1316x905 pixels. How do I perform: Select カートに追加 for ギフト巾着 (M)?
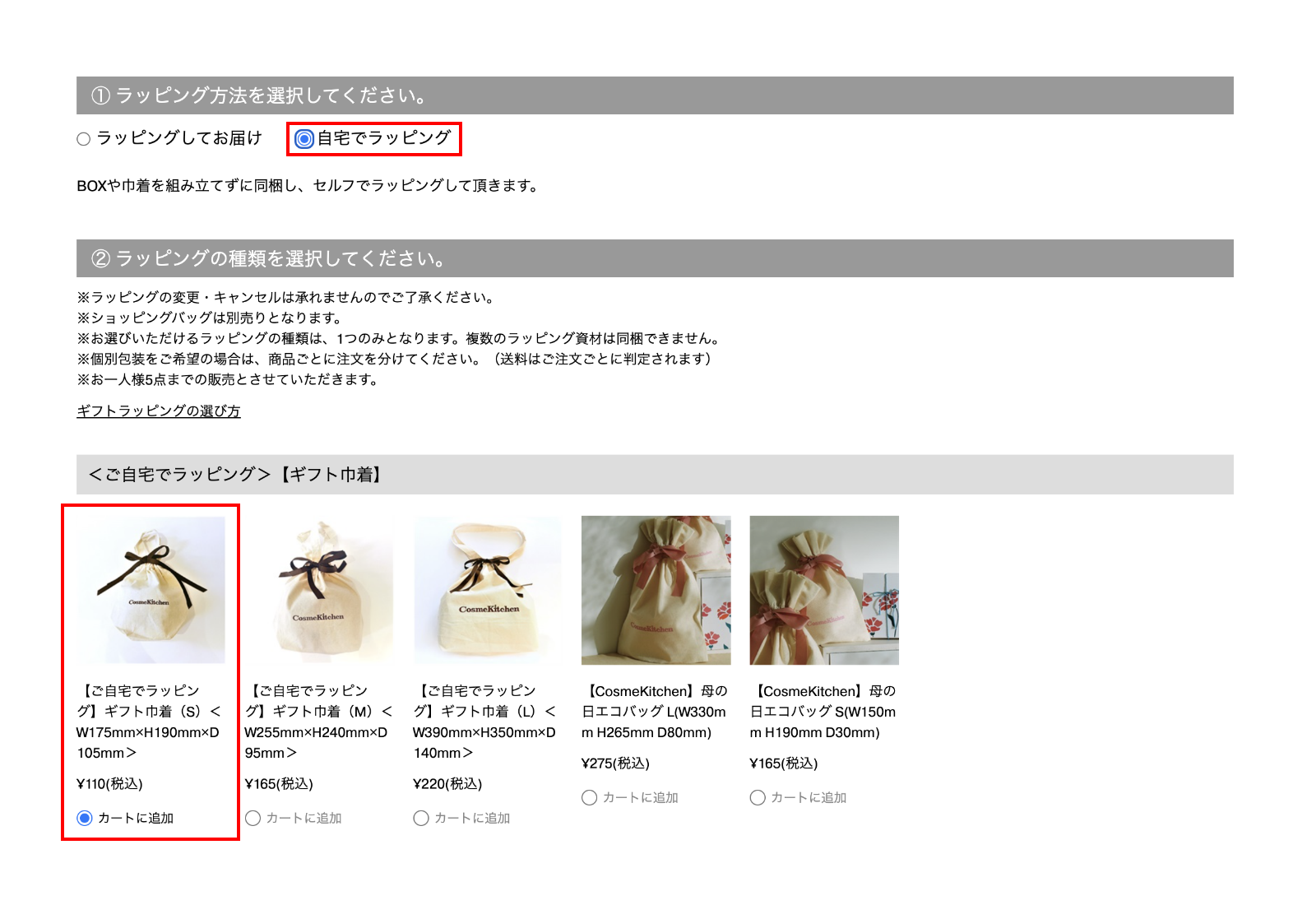pos(253,818)
